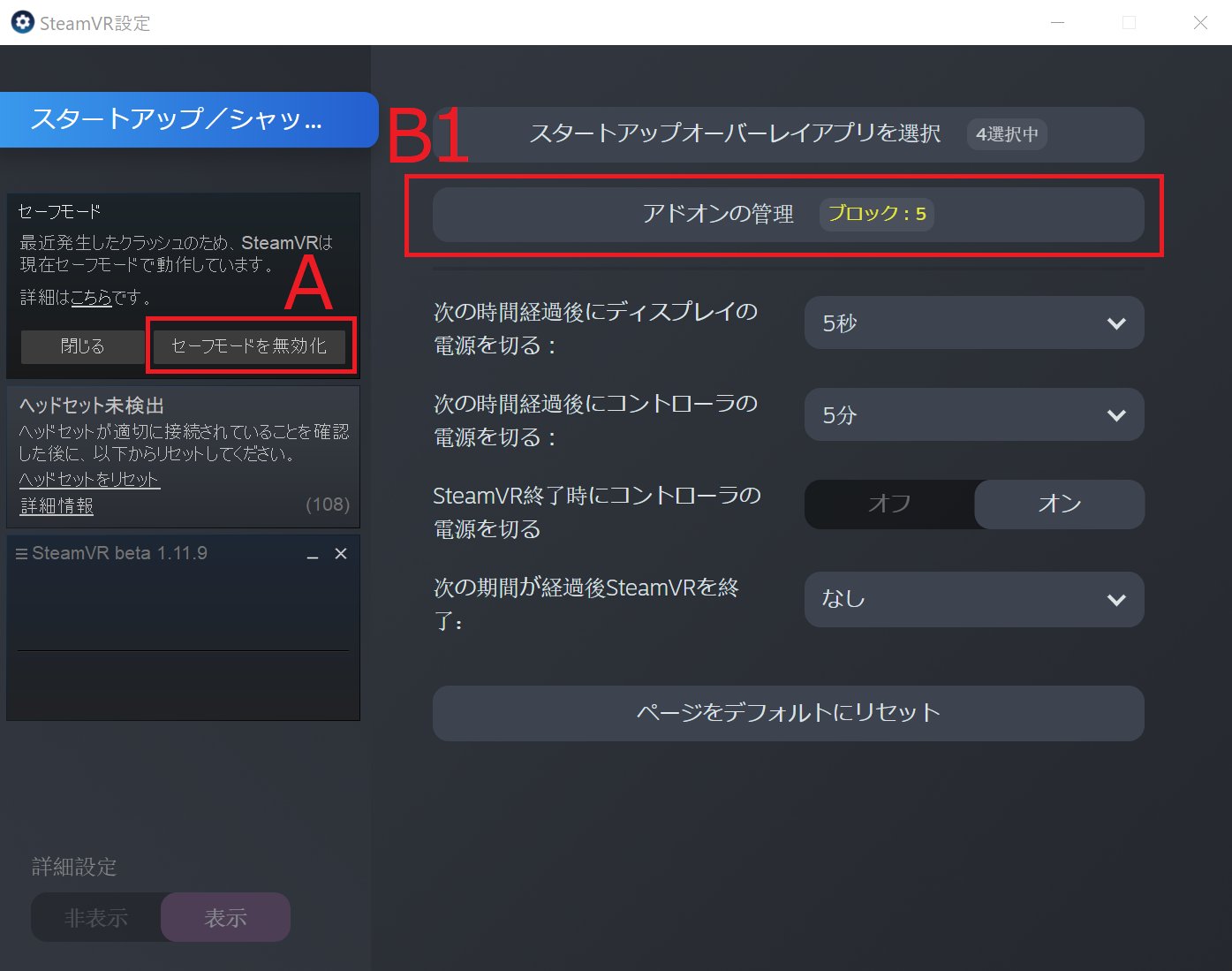
Task: Expand SteamVR auto-exit dropdown showing なし
Action: (x=974, y=599)
